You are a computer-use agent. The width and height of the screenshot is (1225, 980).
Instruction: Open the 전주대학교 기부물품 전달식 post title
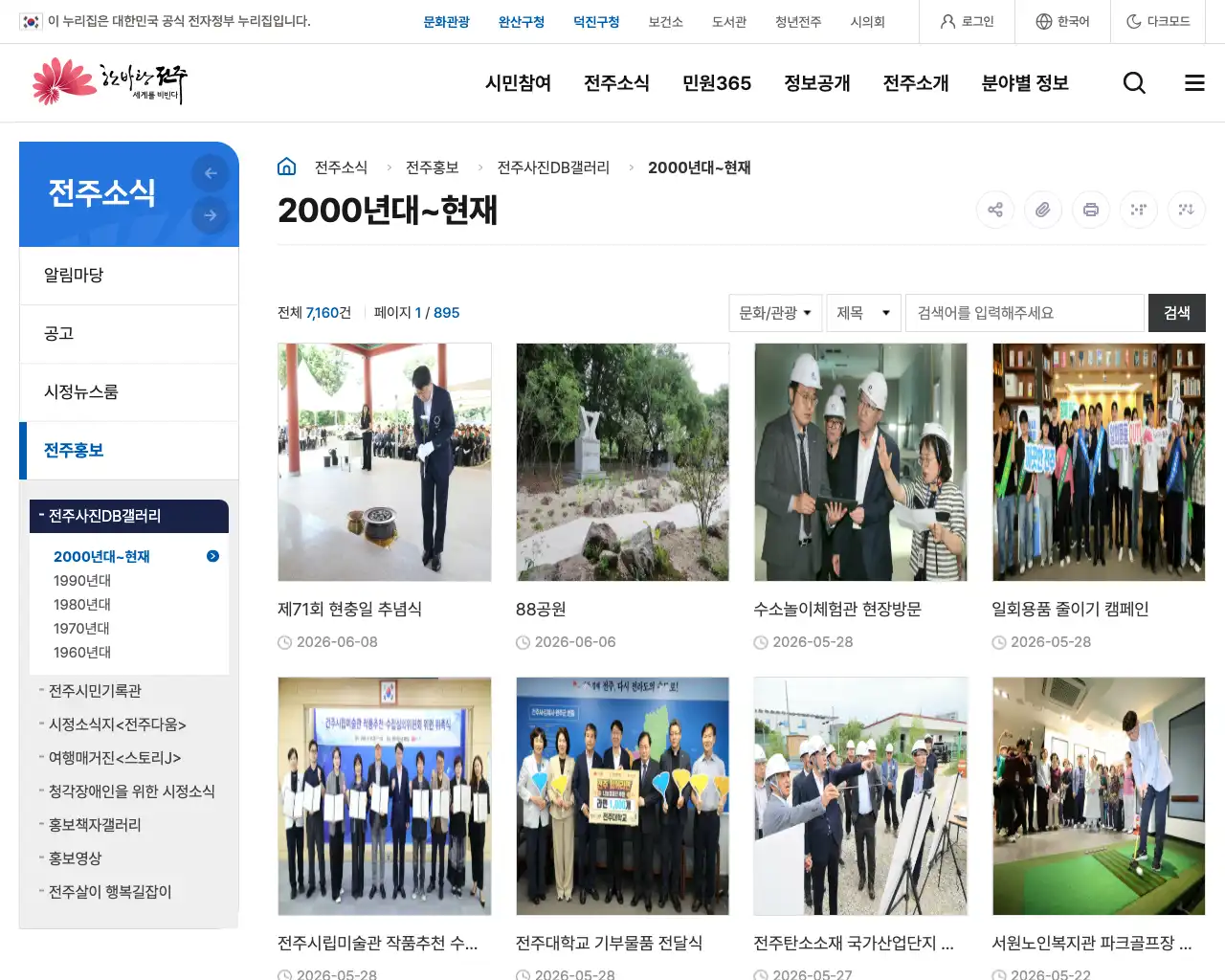[x=609, y=944]
